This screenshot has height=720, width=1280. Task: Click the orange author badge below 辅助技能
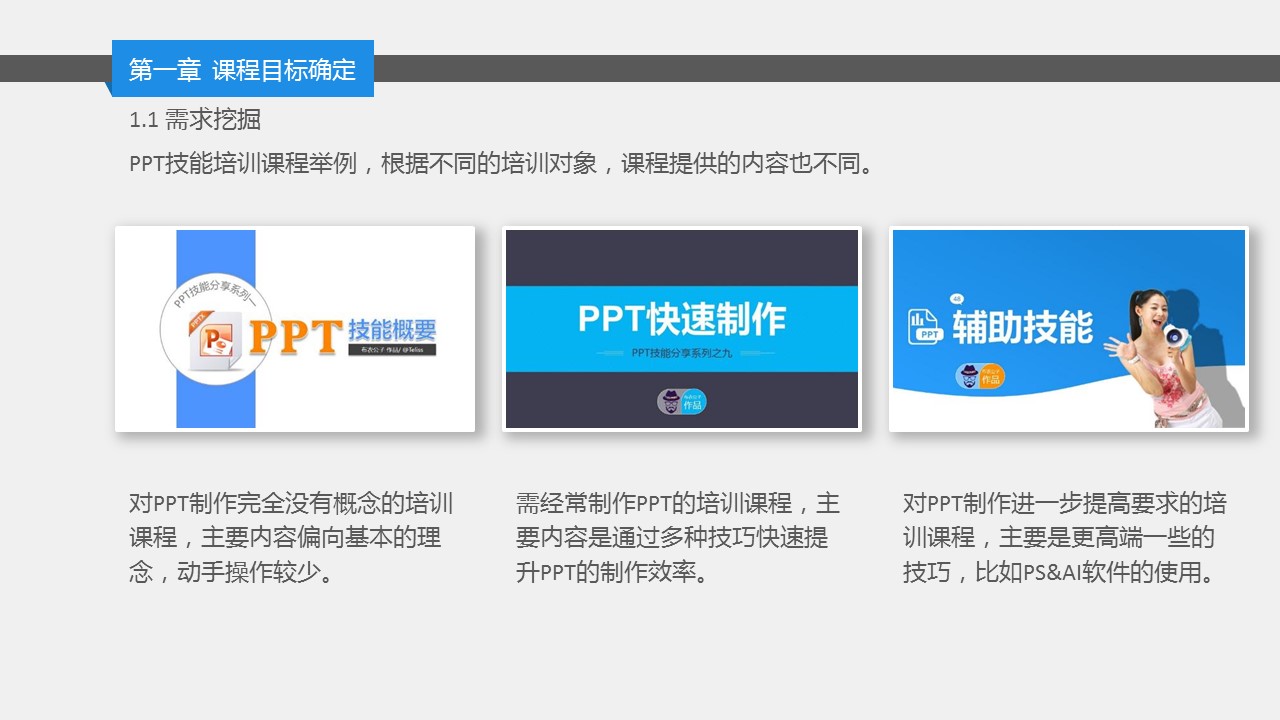(x=979, y=376)
